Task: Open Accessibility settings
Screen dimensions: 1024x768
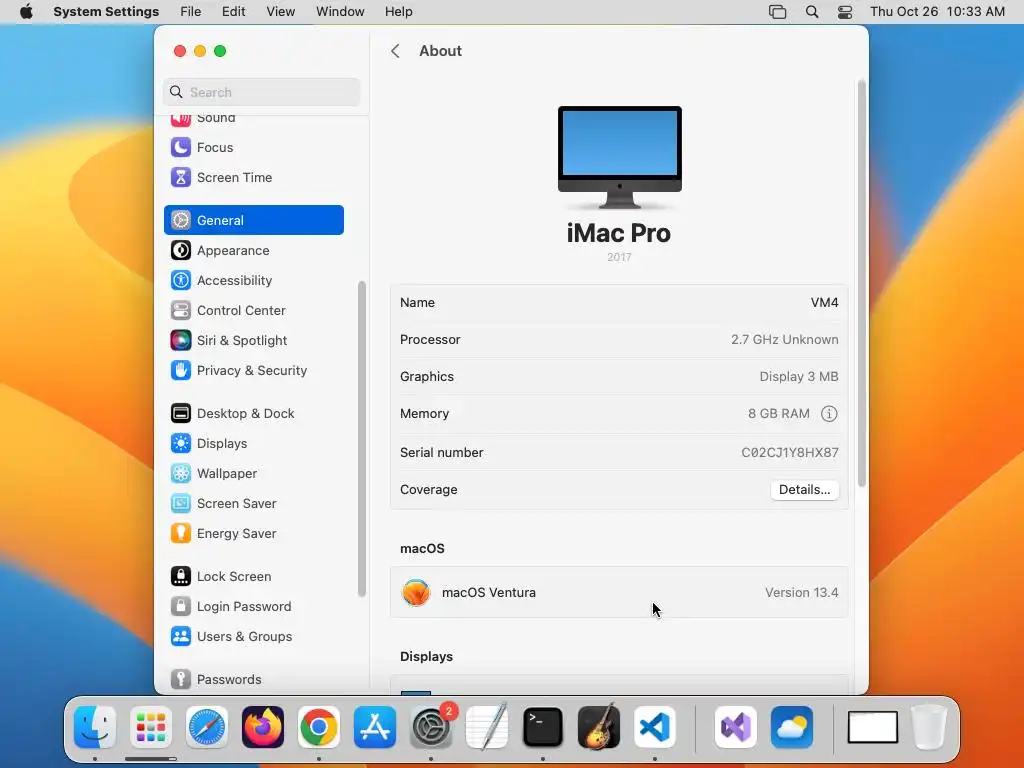Action: point(253,281)
